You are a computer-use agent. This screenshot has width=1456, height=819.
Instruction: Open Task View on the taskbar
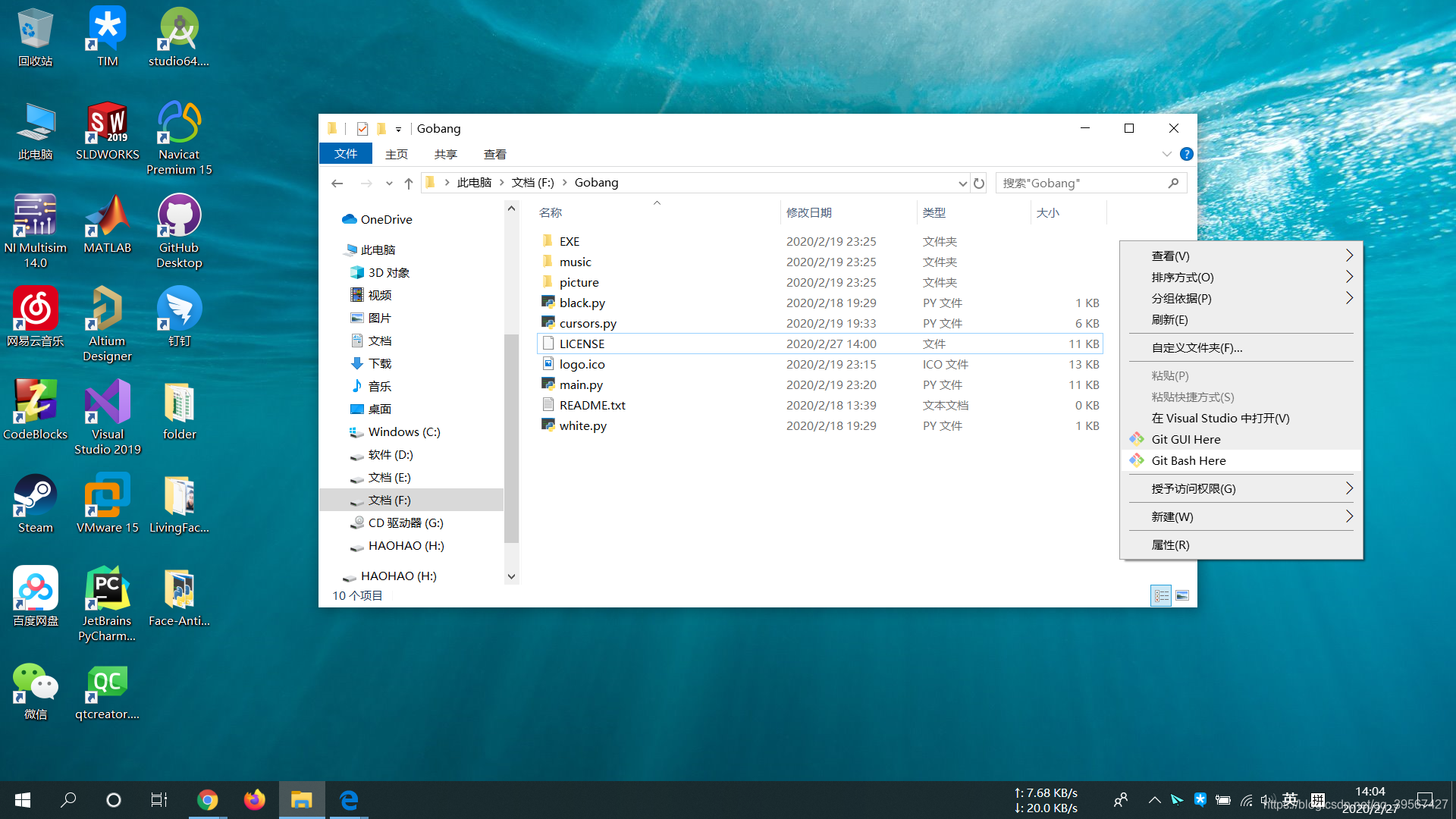[159, 800]
